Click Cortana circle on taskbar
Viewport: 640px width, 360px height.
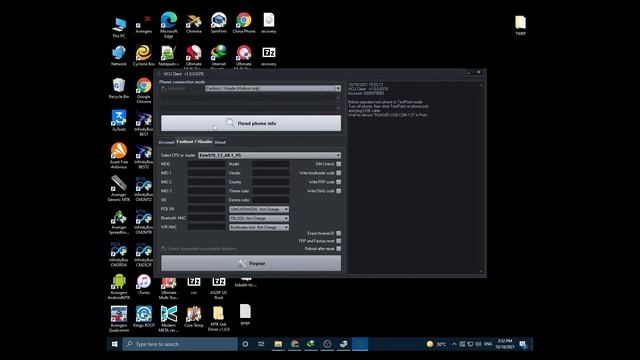(x=245, y=344)
